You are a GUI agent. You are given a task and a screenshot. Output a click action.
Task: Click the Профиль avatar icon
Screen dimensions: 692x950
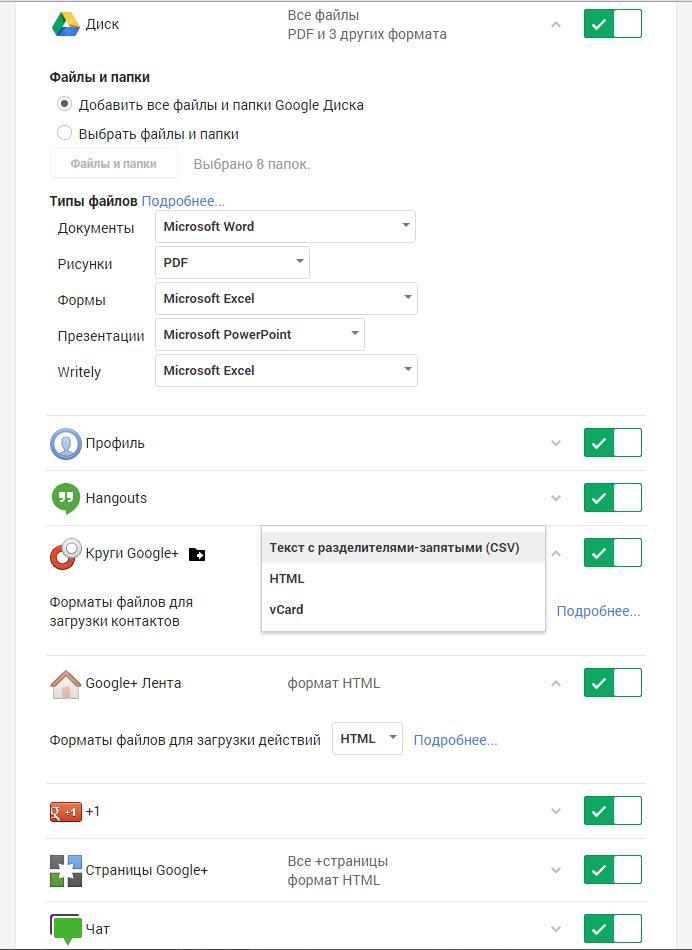[x=65, y=443]
